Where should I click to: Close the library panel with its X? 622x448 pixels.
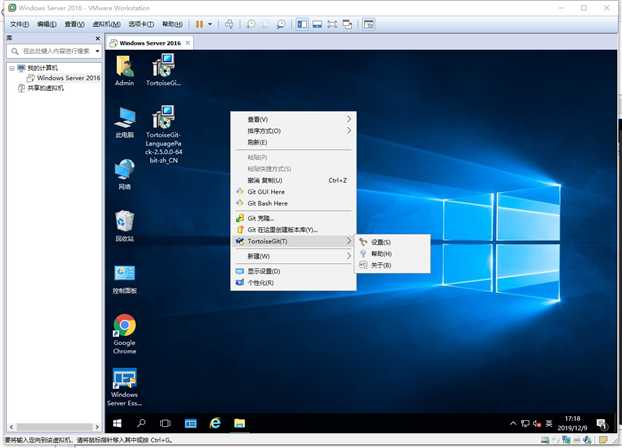coord(98,38)
